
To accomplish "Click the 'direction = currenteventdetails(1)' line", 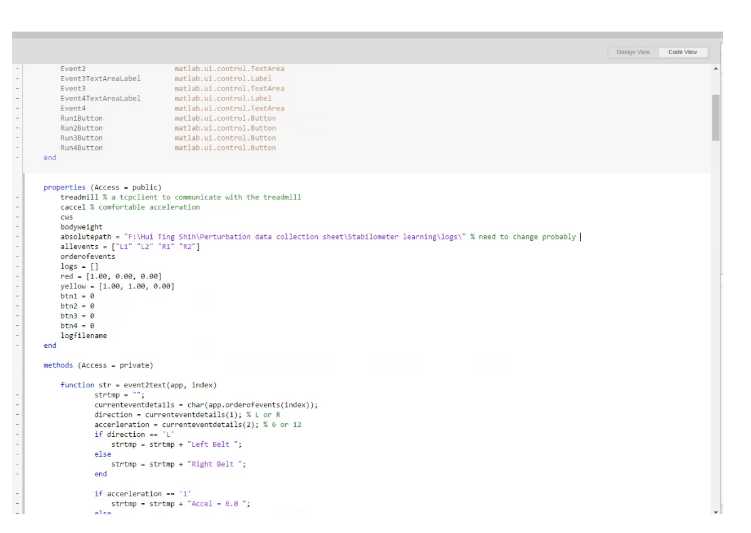I will (187, 415).
